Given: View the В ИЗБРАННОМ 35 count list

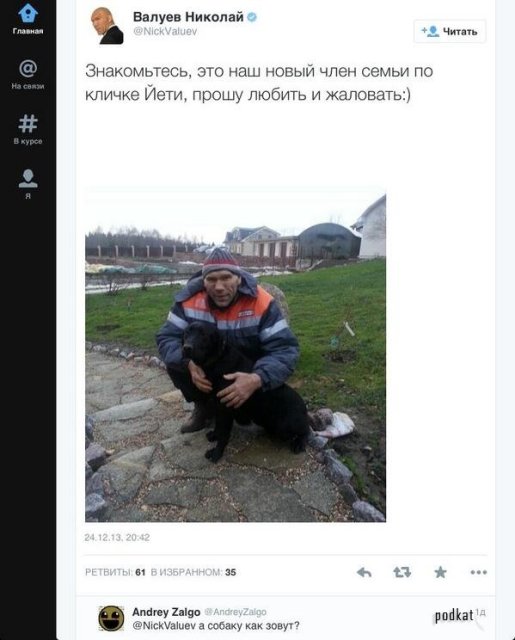Looking at the screenshot, I should pyautogui.click(x=193, y=572).
